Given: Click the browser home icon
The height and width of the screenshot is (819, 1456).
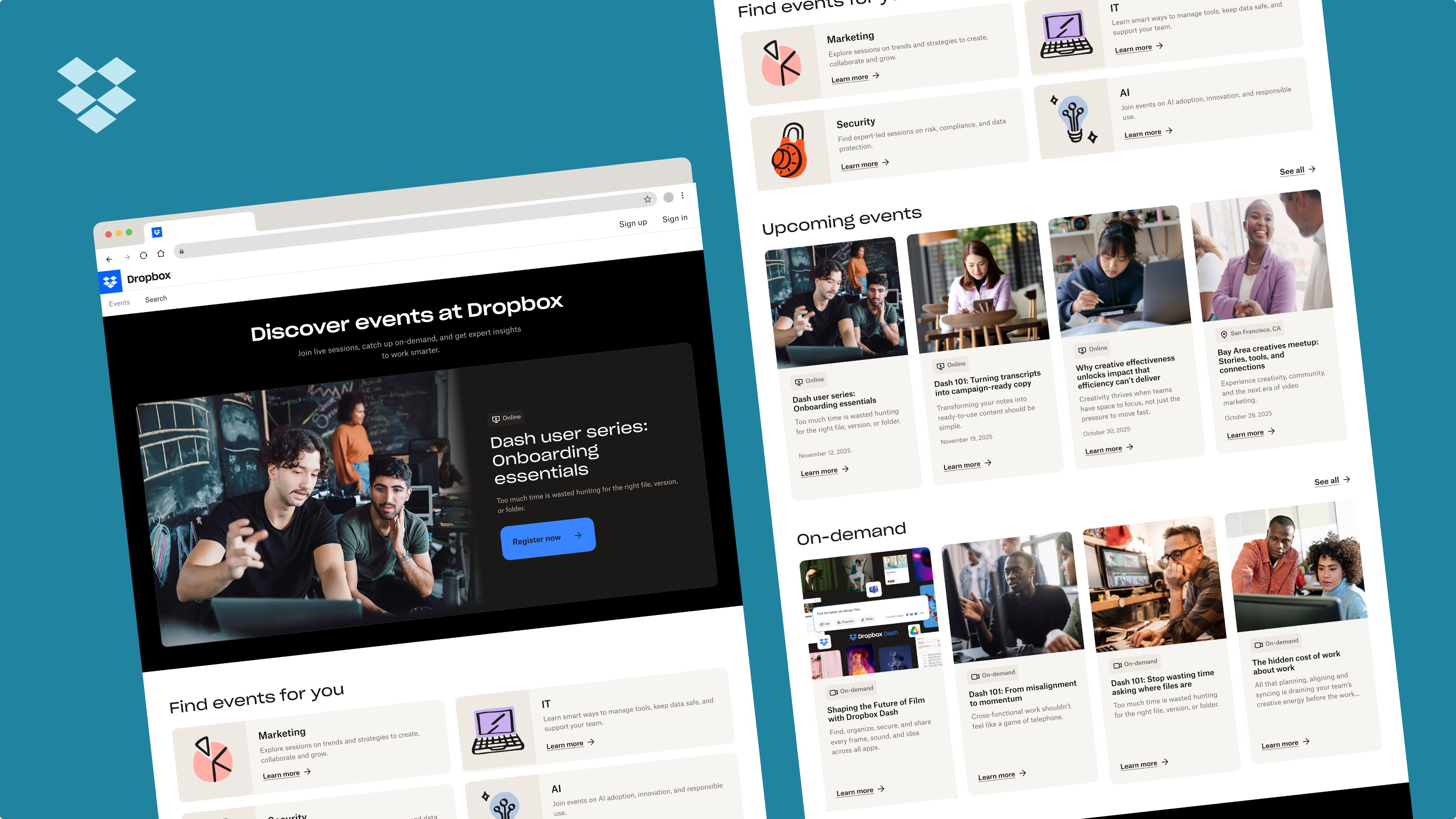Looking at the screenshot, I should (161, 253).
